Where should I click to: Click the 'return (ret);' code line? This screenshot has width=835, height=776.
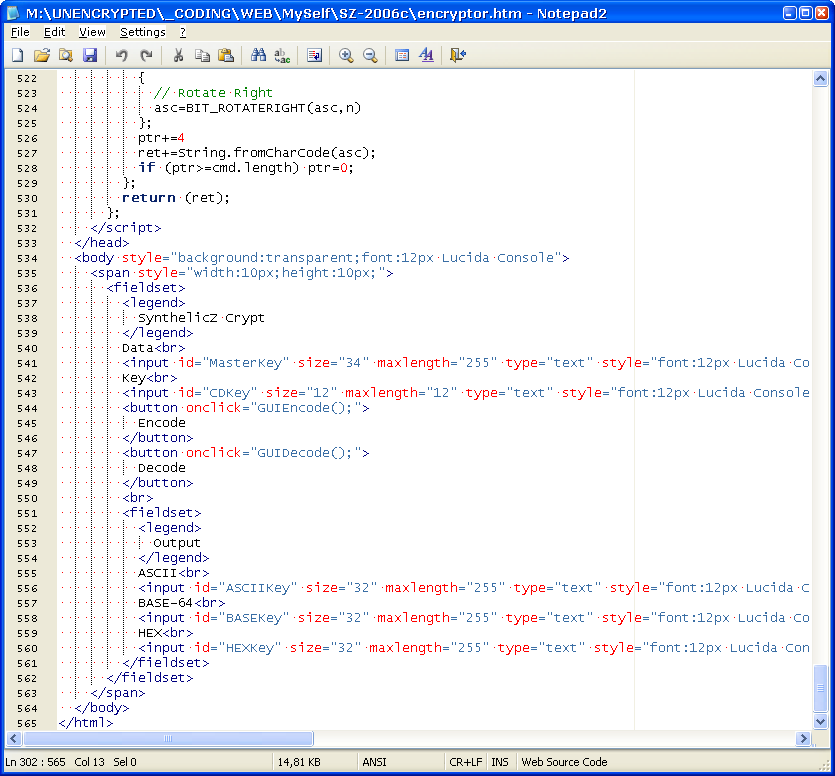tap(176, 198)
